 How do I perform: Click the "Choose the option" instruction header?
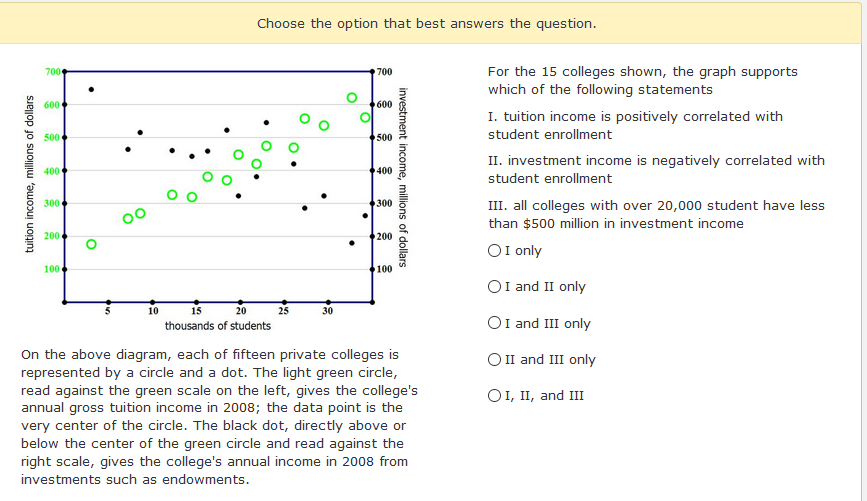(426, 23)
